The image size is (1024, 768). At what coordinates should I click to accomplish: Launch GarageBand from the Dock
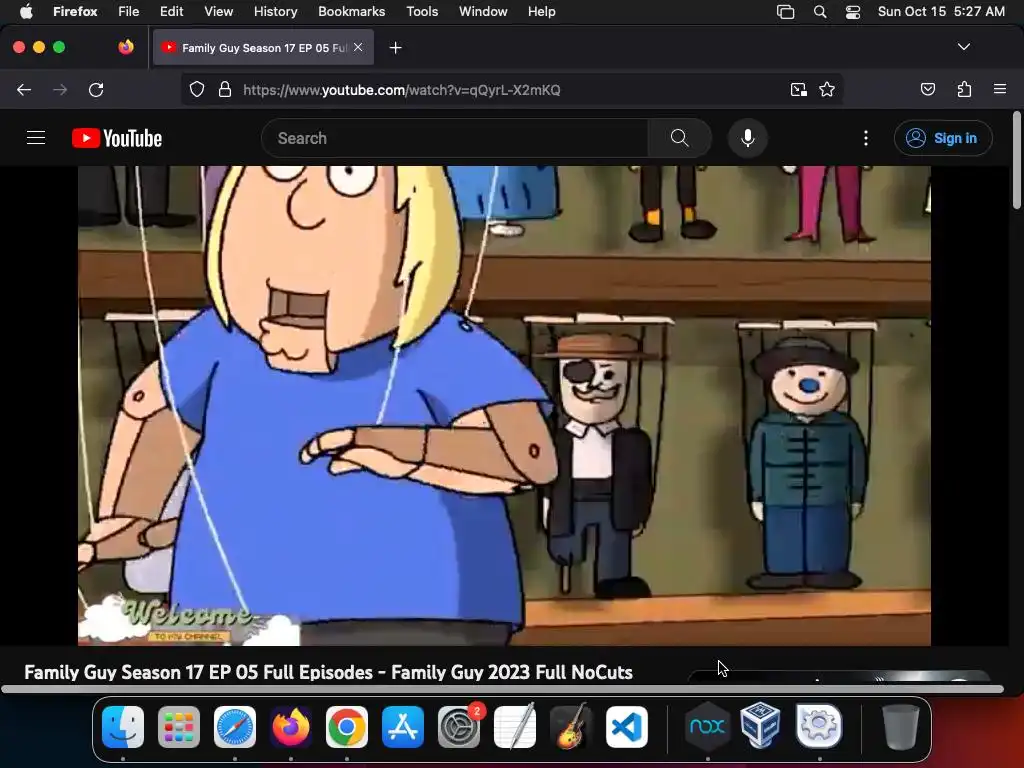[571, 727]
